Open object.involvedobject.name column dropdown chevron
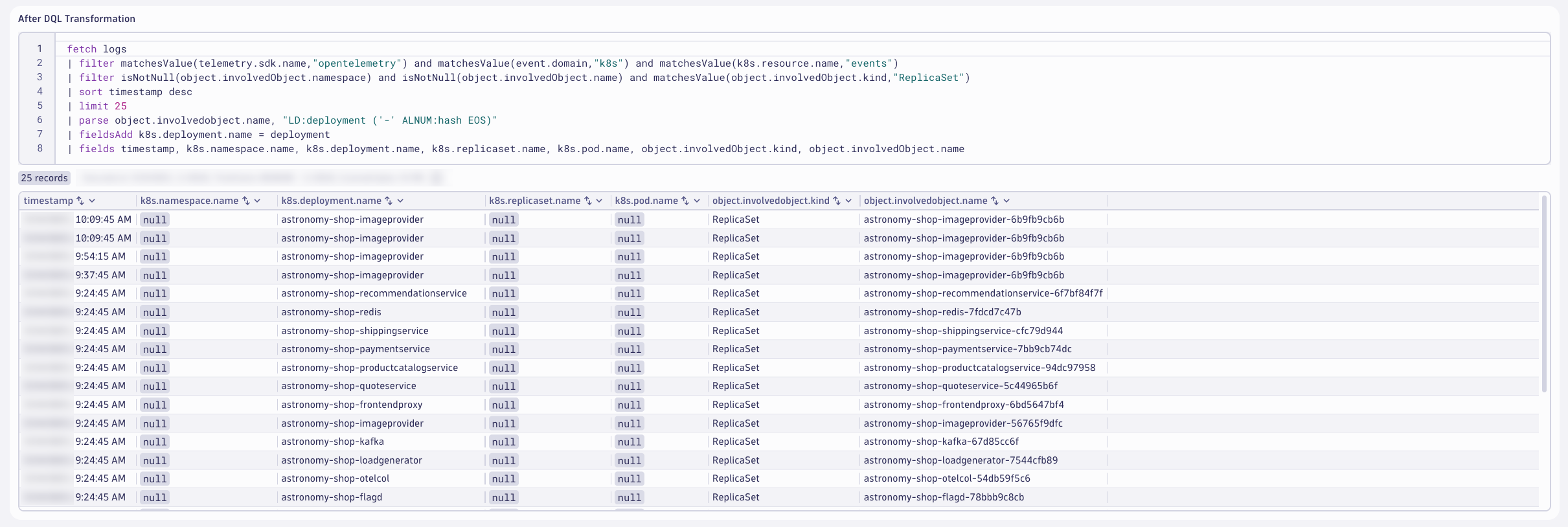The height and width of the screenshot is (527, 1568). [x=1006, y=201]
